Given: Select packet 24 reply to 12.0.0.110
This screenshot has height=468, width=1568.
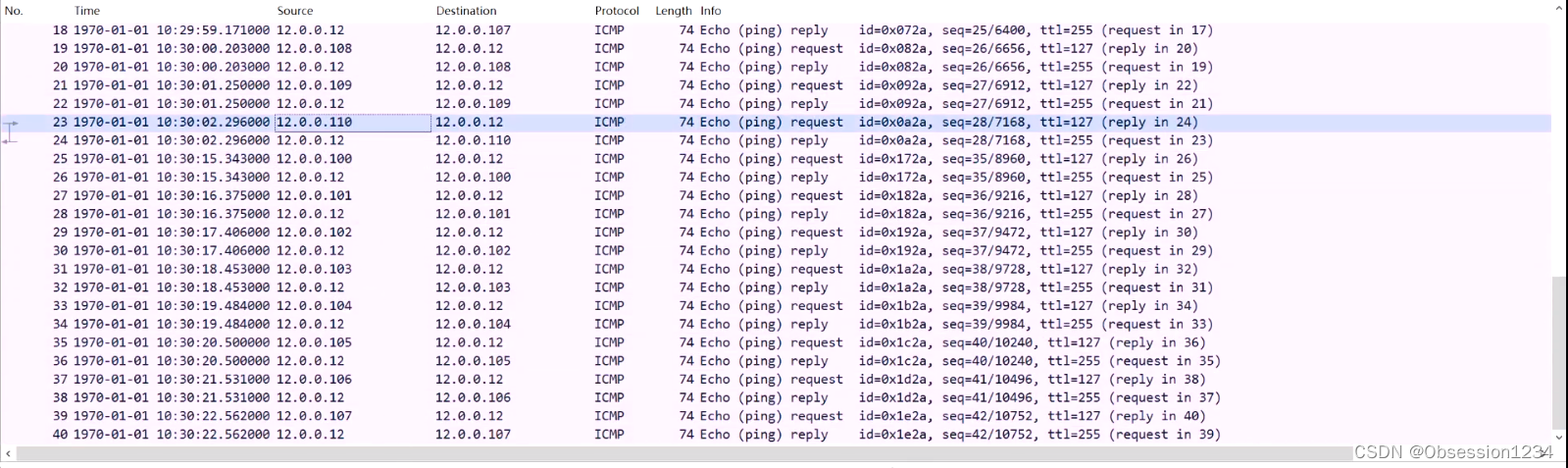Looking at the screenshot, I should (776, 140).
